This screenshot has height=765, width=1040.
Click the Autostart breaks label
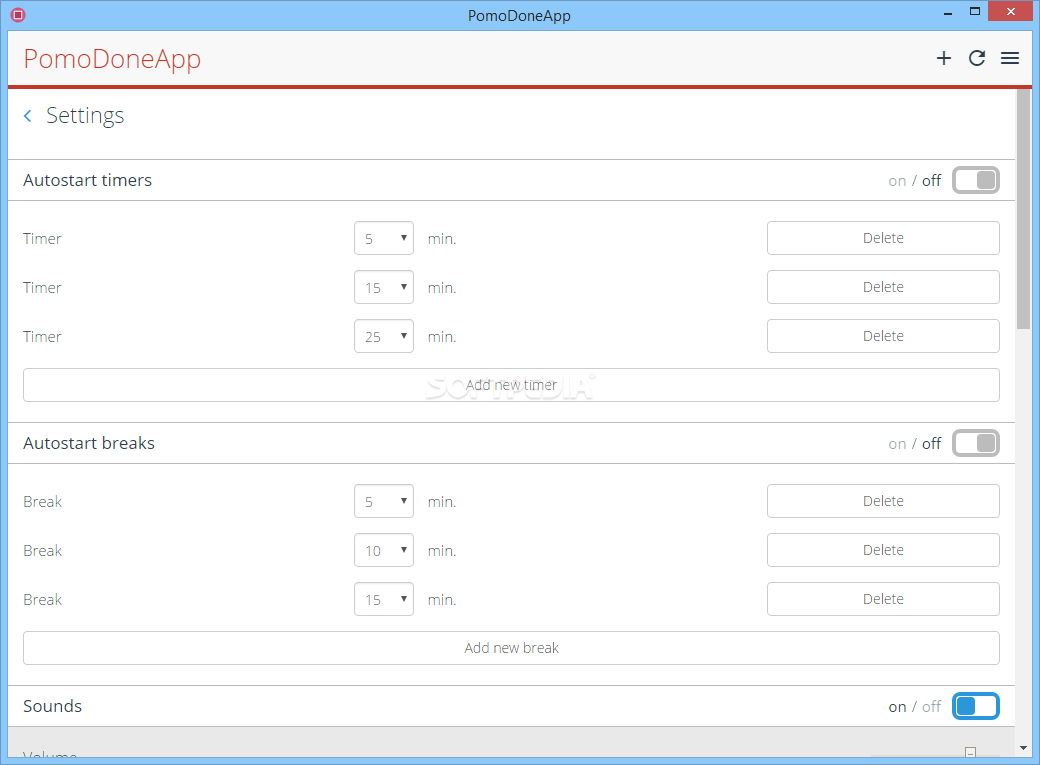click(89, 443)
